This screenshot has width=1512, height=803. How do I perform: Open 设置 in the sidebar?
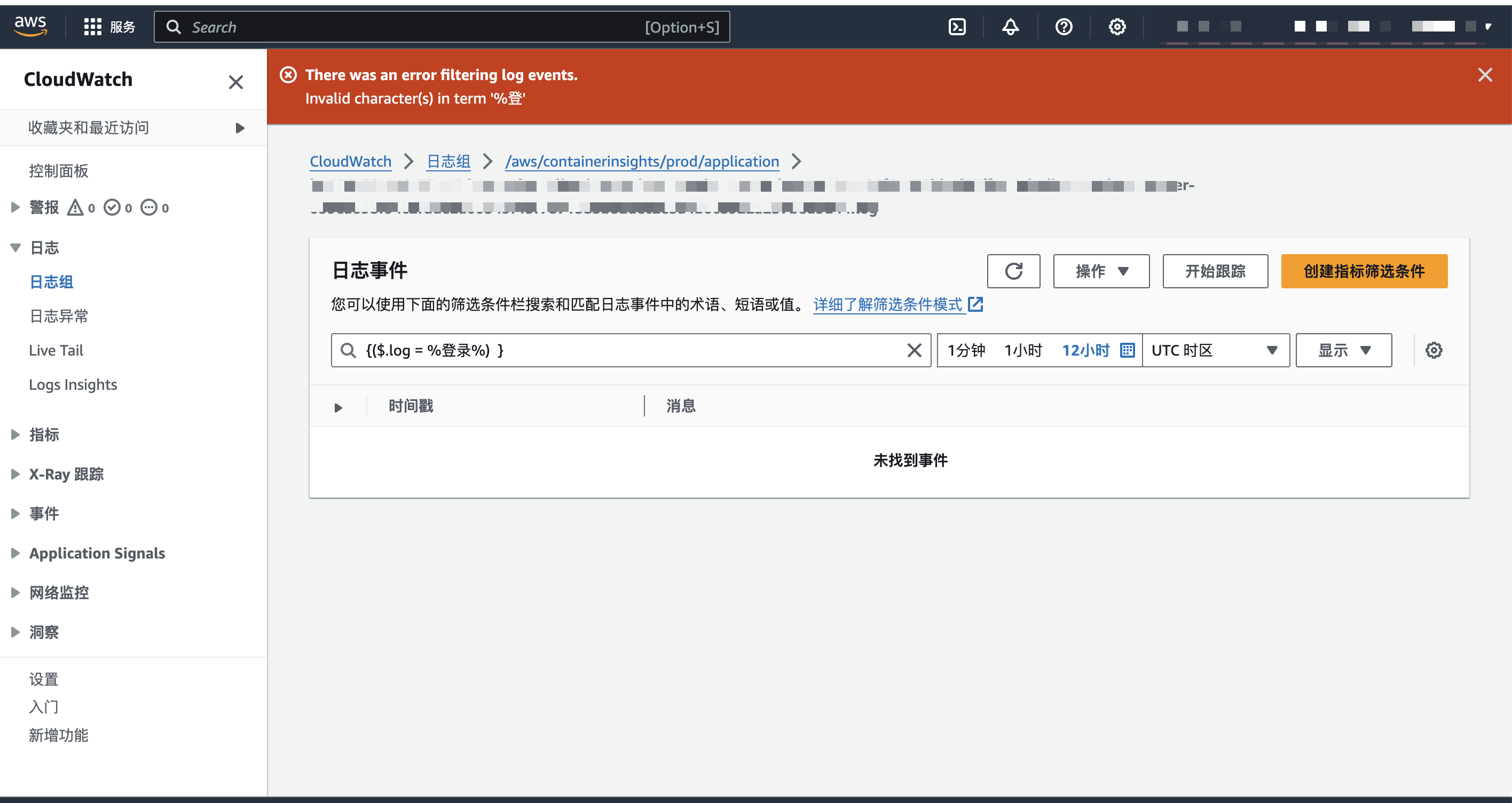(x=44, y=679)
